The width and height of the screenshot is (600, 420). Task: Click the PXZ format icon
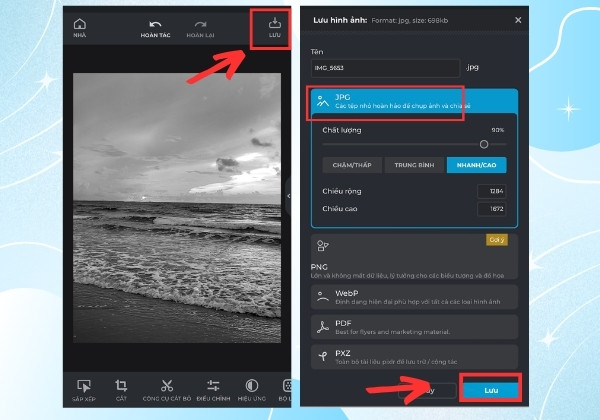pos(323,357)
